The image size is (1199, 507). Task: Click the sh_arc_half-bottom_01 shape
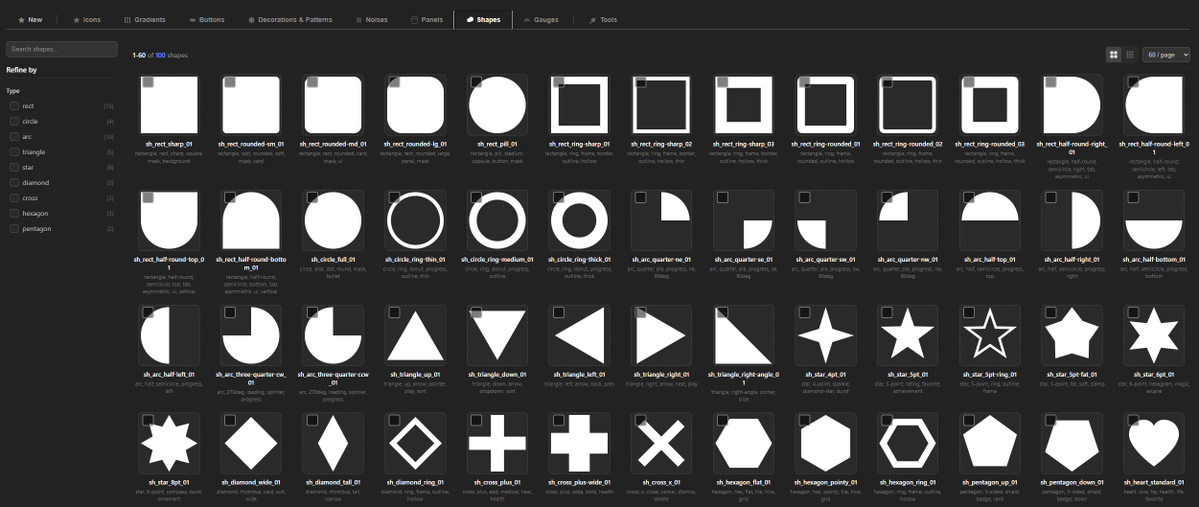pyautogui.click(x=1154, y=220)
